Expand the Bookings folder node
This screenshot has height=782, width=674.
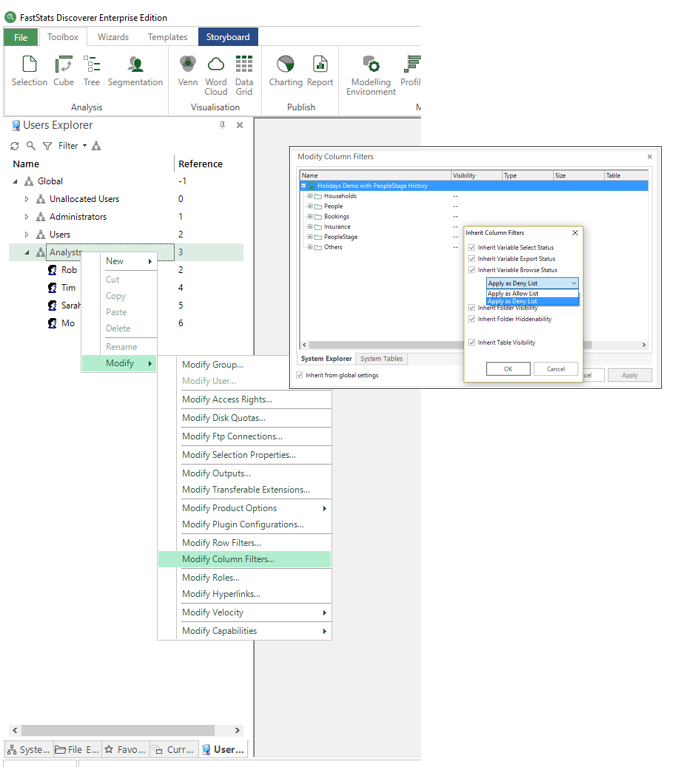tap(310, 216)
